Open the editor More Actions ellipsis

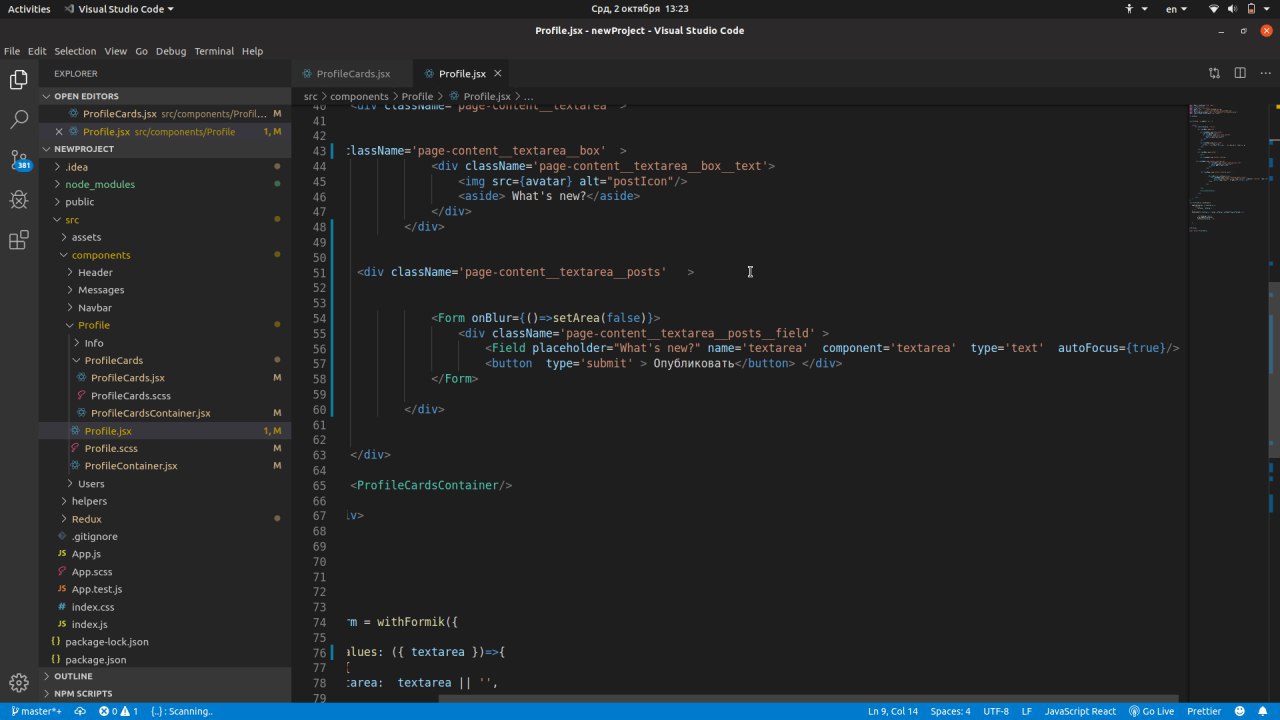pos(1264,73)
